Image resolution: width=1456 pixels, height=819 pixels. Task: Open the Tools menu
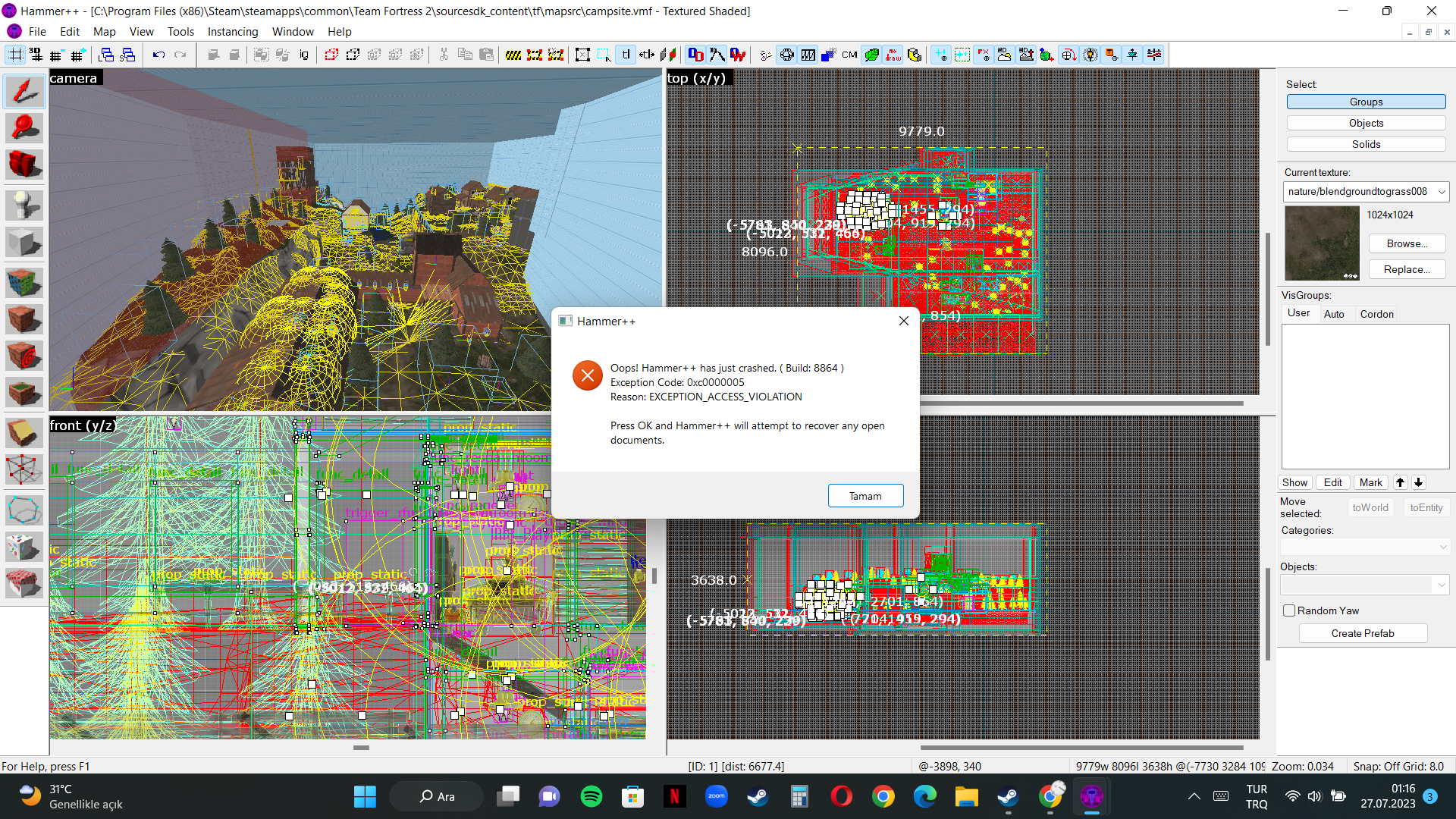[x=180, y=32]
